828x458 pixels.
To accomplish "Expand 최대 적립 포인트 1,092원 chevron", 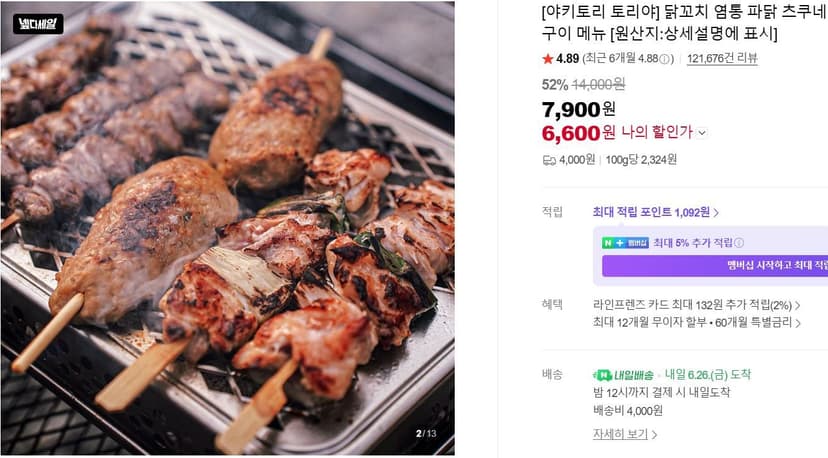I will [x=716, y=213].
